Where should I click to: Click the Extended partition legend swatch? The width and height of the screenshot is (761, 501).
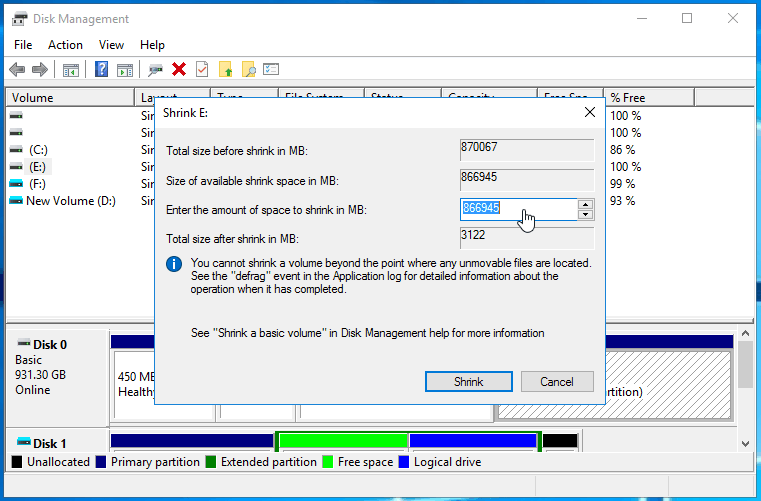tap(210, 462)
